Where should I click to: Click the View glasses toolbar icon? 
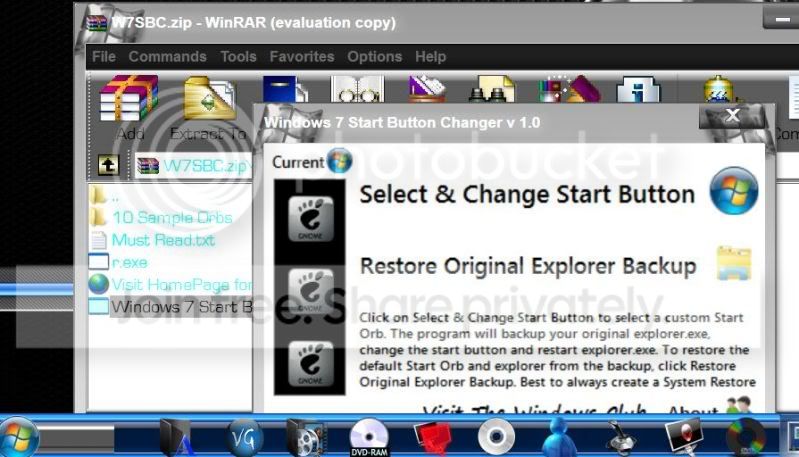[357, 90]
